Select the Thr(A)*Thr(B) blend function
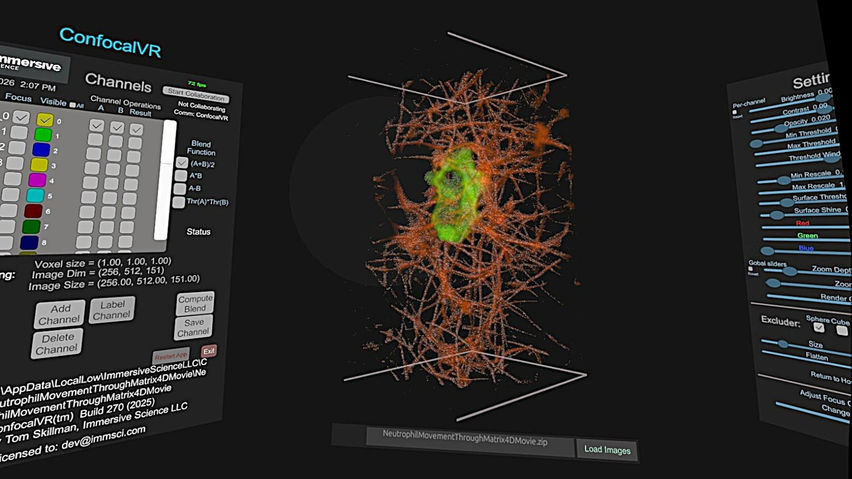Viewport: 852px width, 479px height. point(178,202)
